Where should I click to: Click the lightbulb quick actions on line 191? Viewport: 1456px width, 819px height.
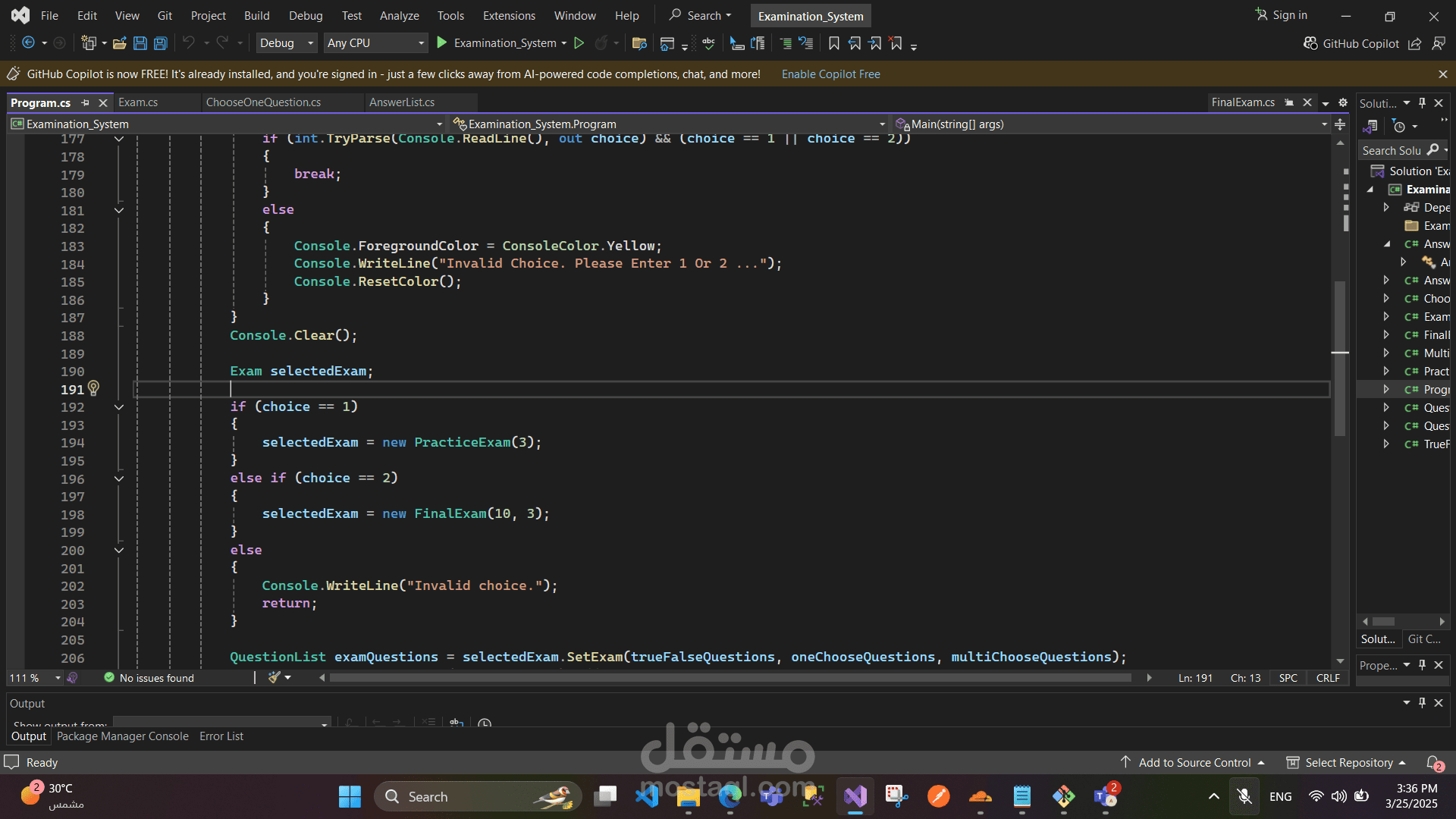coord(93,388)
